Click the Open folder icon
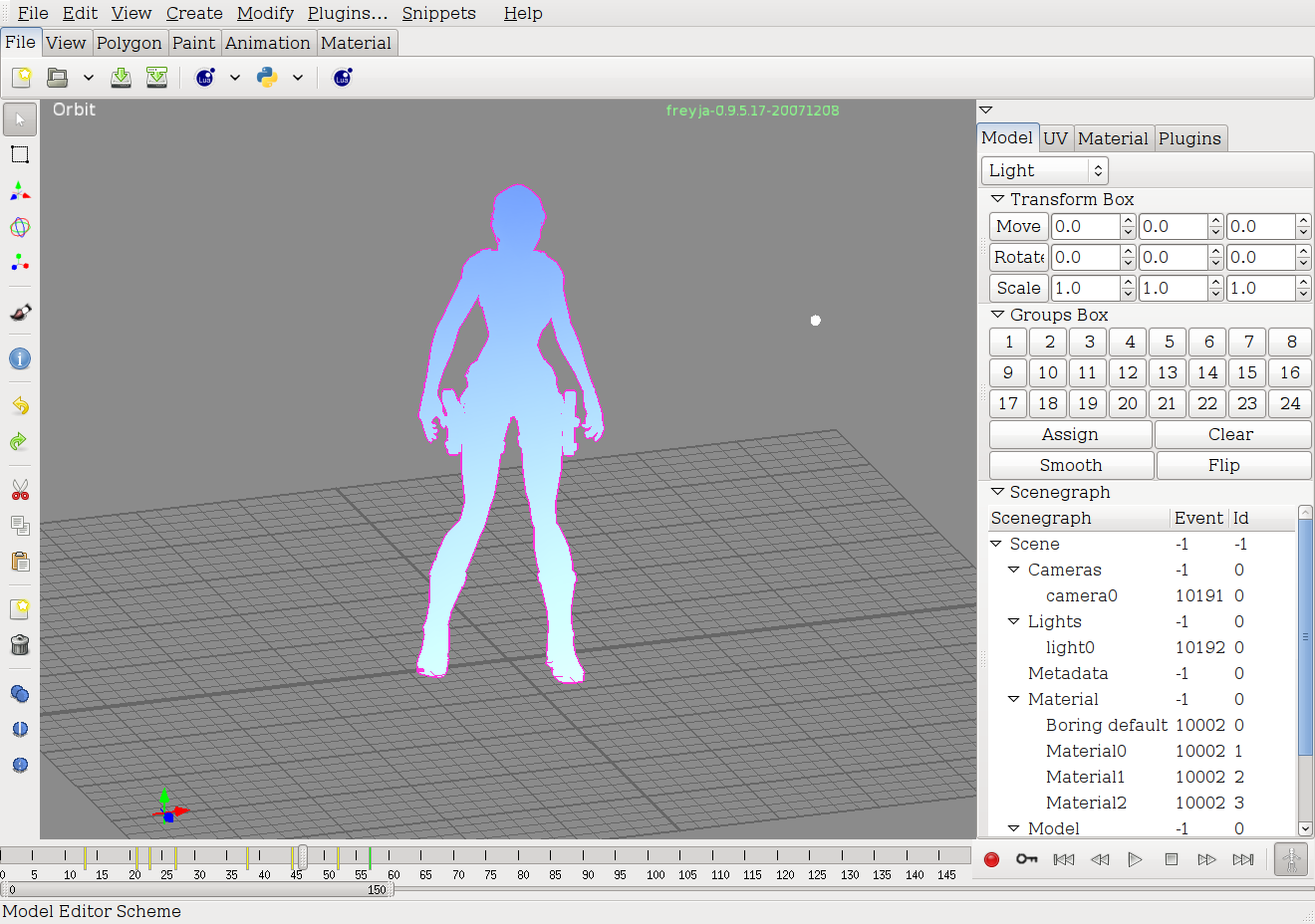The width and height of the screenshot is (1315, 924). click(x=58, y=77)
